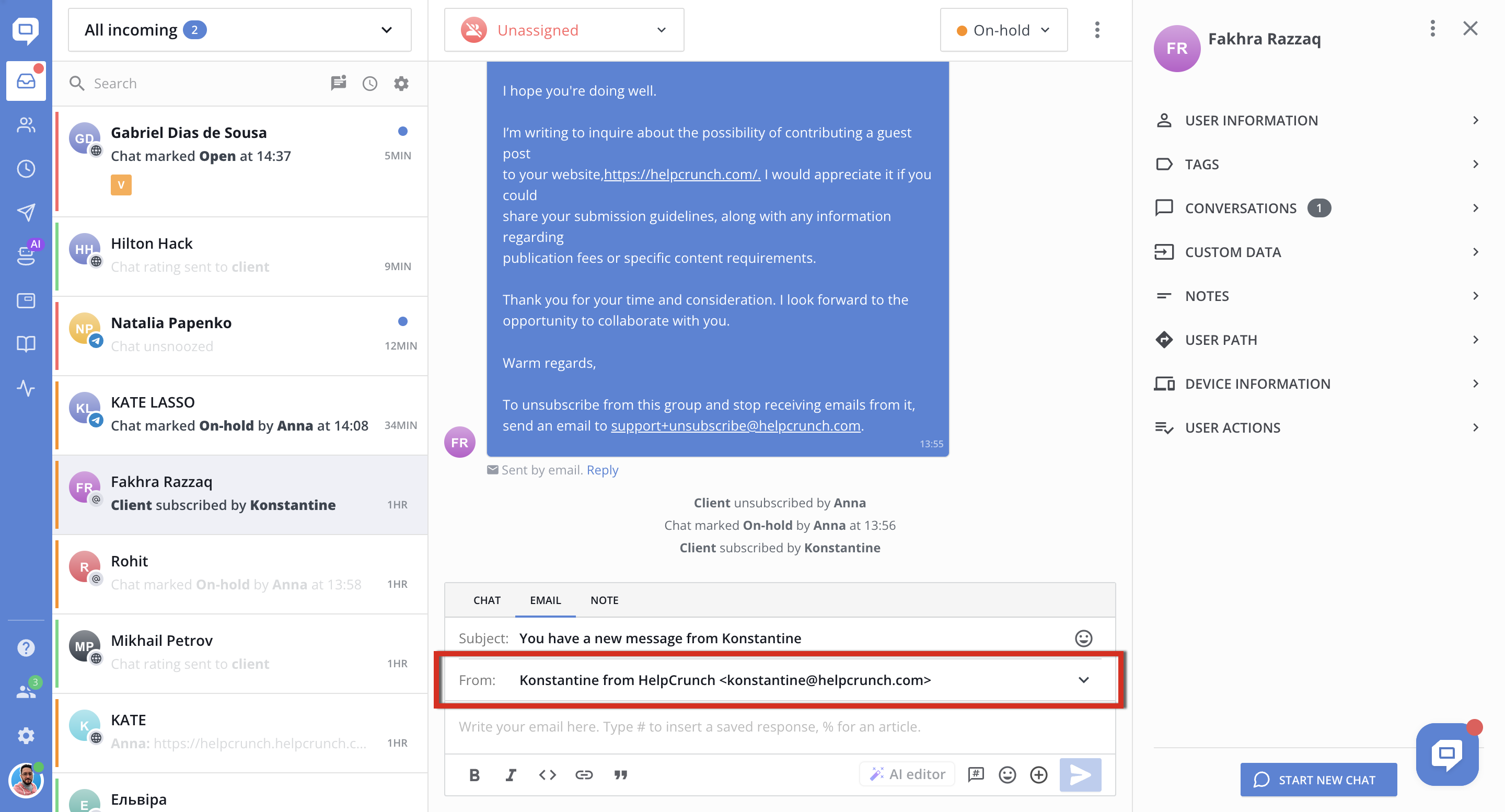Click the email body text area

pyautogui.click(x=779, y=727)
